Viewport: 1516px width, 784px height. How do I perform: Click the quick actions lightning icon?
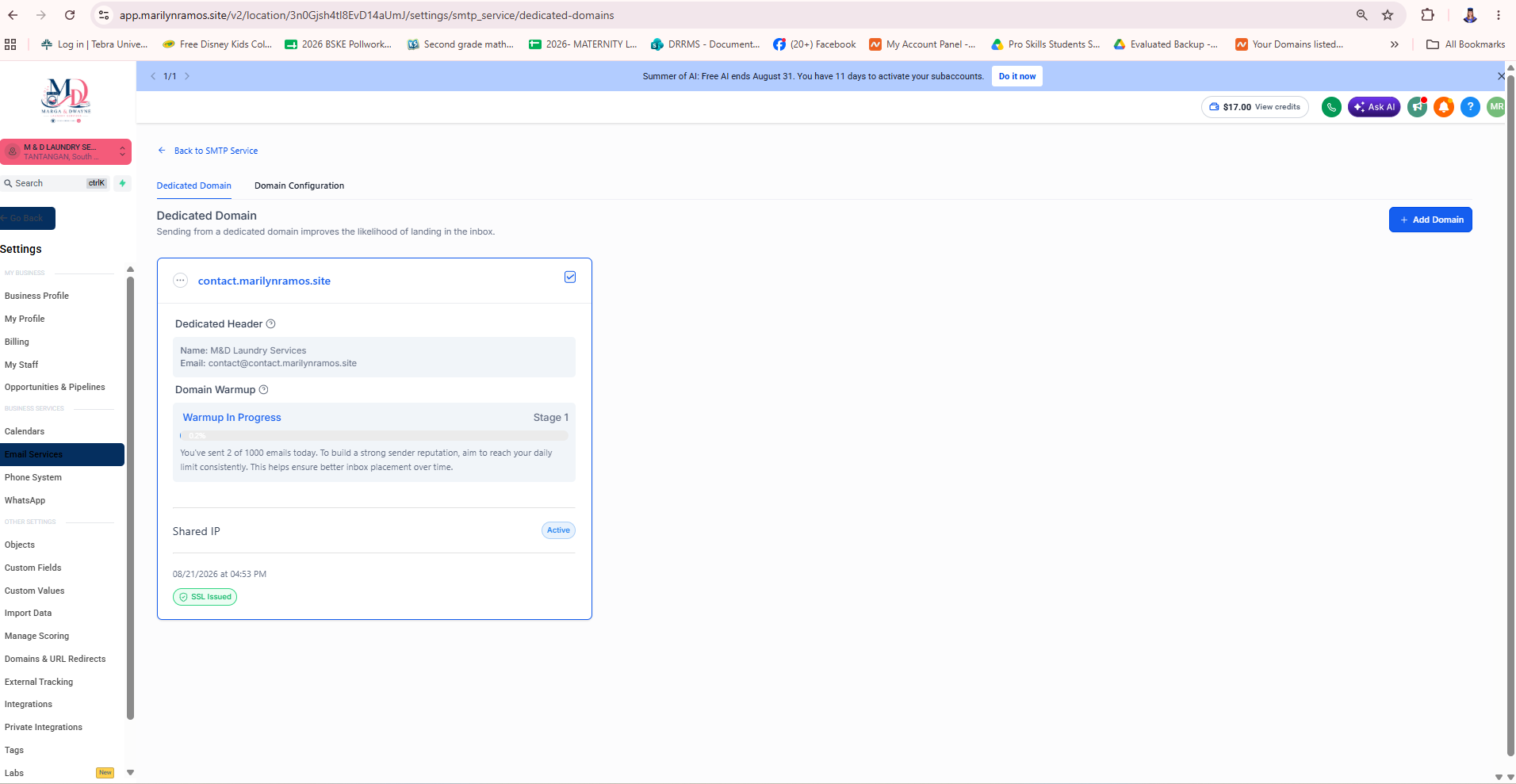122,183
